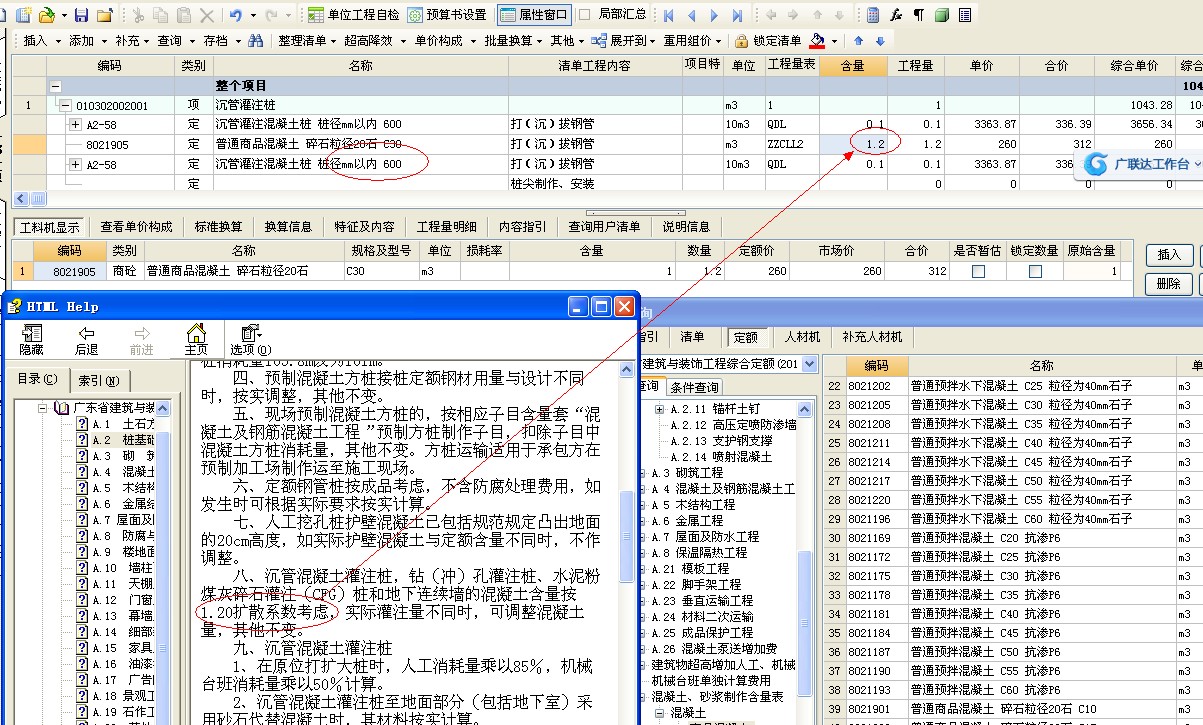
Task: Open the 查询 dropdown menu
Action: [x=176, y=41]
